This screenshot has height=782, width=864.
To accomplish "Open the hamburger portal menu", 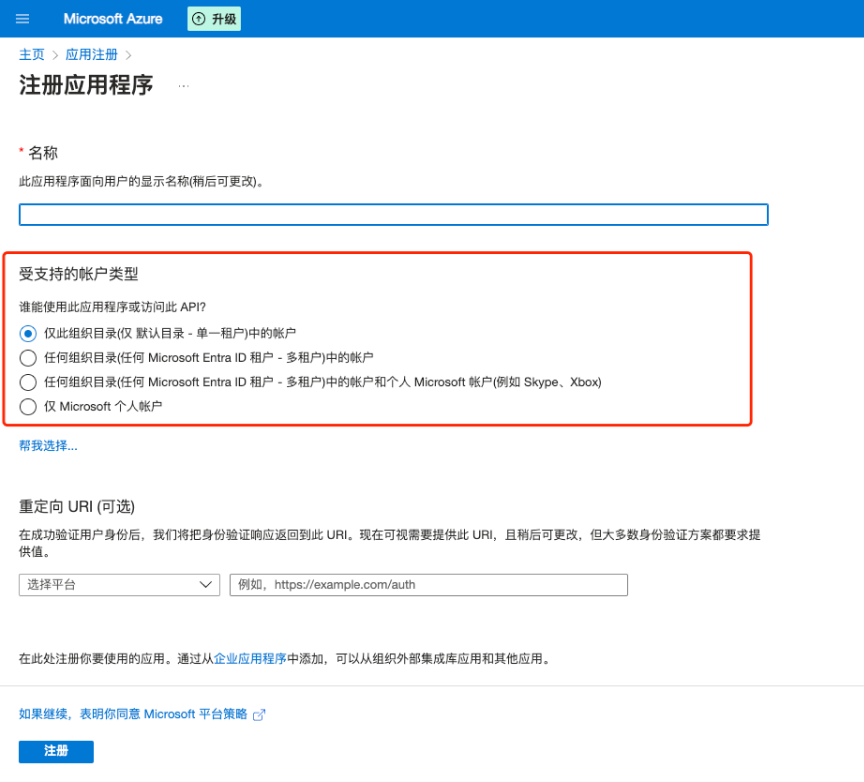I will pyautogui.click(x=23, y=19).
